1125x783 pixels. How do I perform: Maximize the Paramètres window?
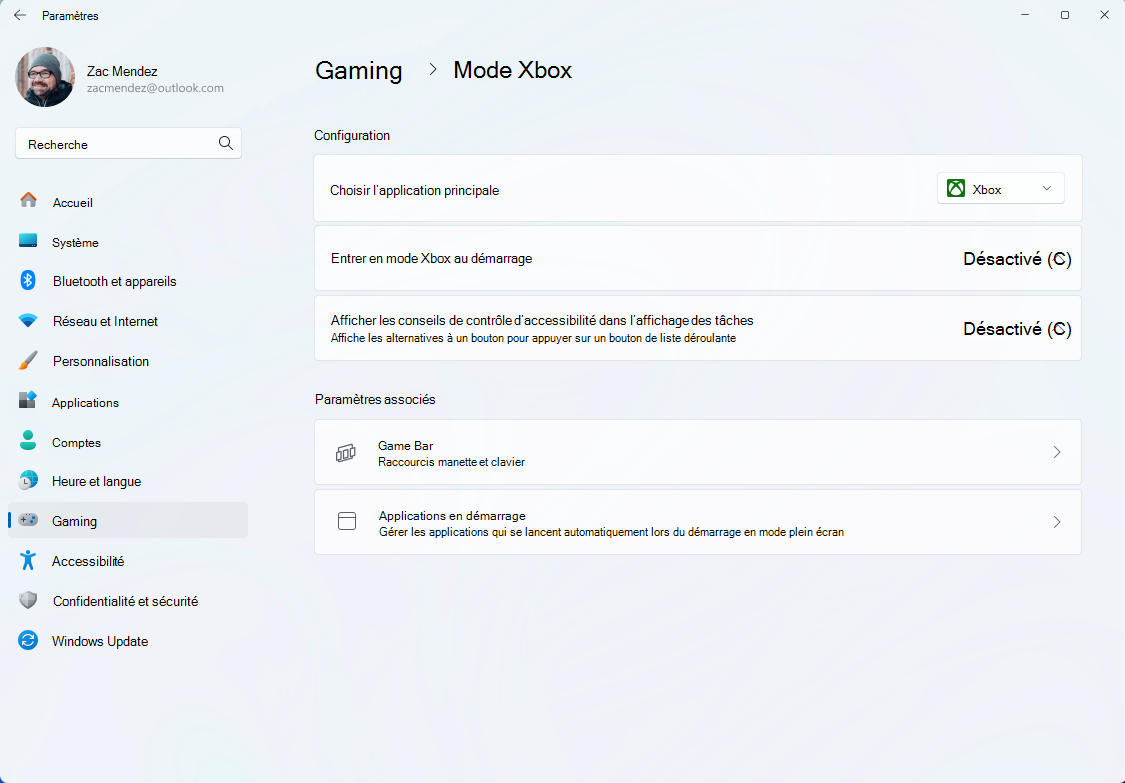[1065, 15]
